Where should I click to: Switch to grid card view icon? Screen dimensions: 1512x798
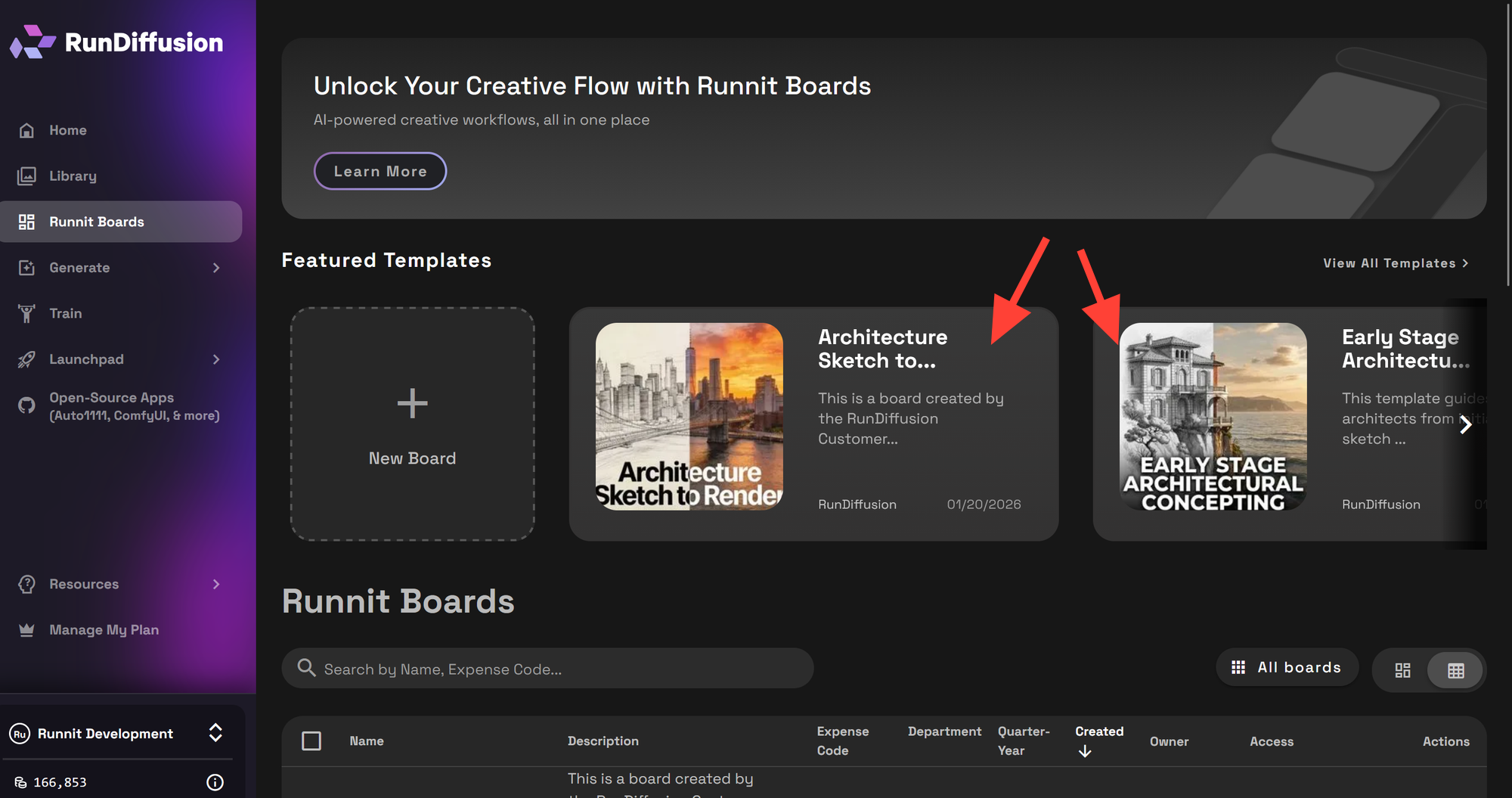point(1402,670)
